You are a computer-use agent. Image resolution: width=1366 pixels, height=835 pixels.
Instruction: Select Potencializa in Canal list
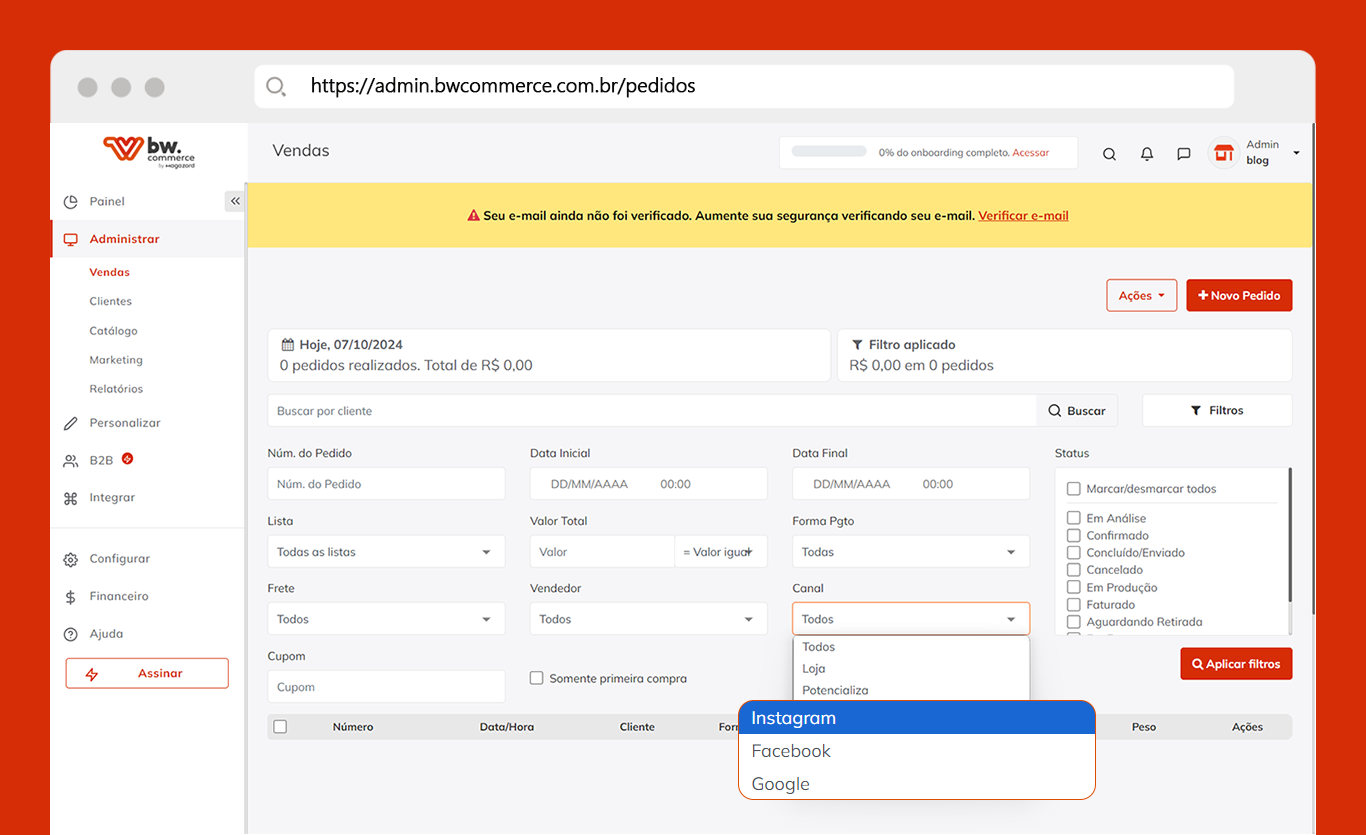pyautogui.click(x=910, y=690)
